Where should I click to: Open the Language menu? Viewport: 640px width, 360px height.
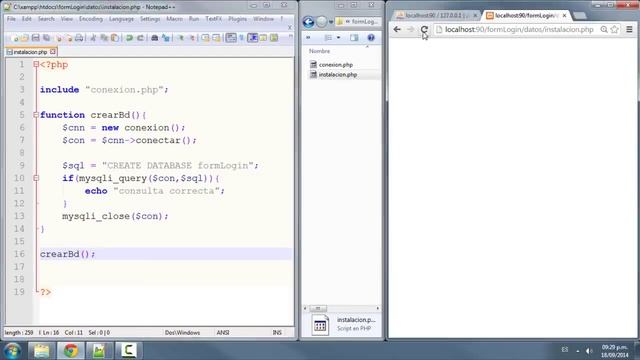121,19
